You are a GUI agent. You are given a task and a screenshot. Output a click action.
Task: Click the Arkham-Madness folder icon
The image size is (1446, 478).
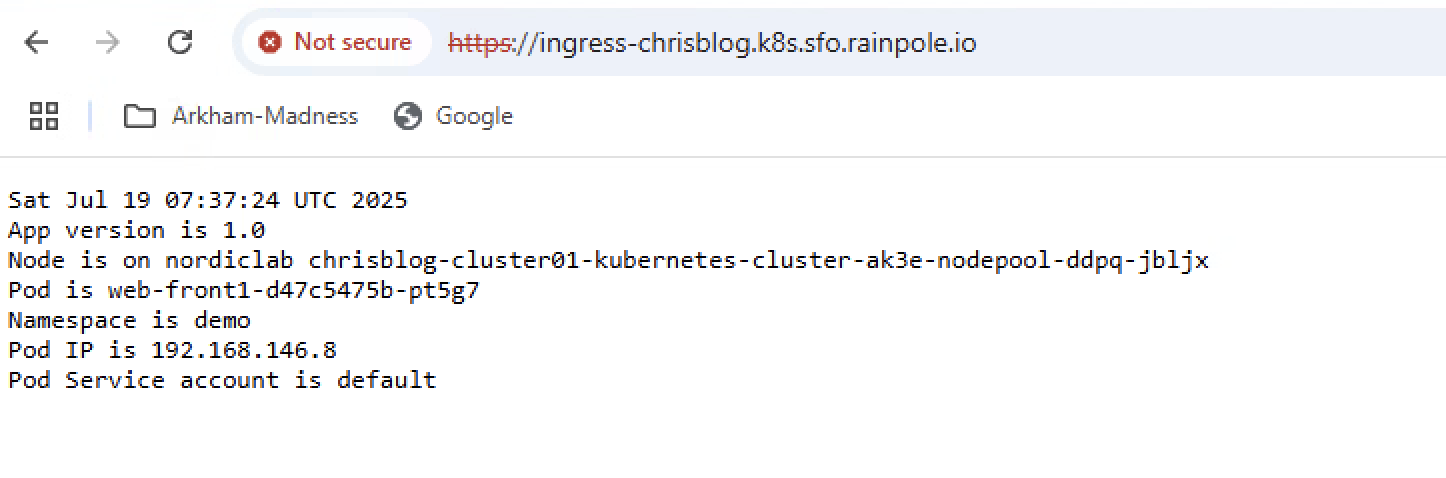tap(140, 116)
